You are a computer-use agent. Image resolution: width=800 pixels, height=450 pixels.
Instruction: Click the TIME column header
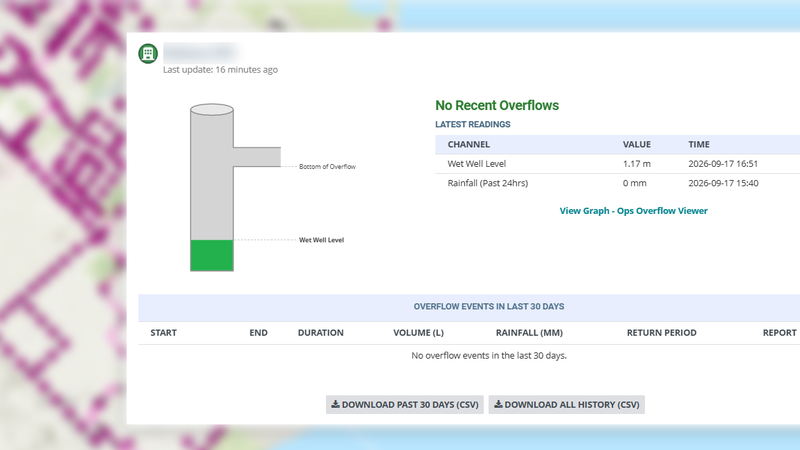pos(698,144)
